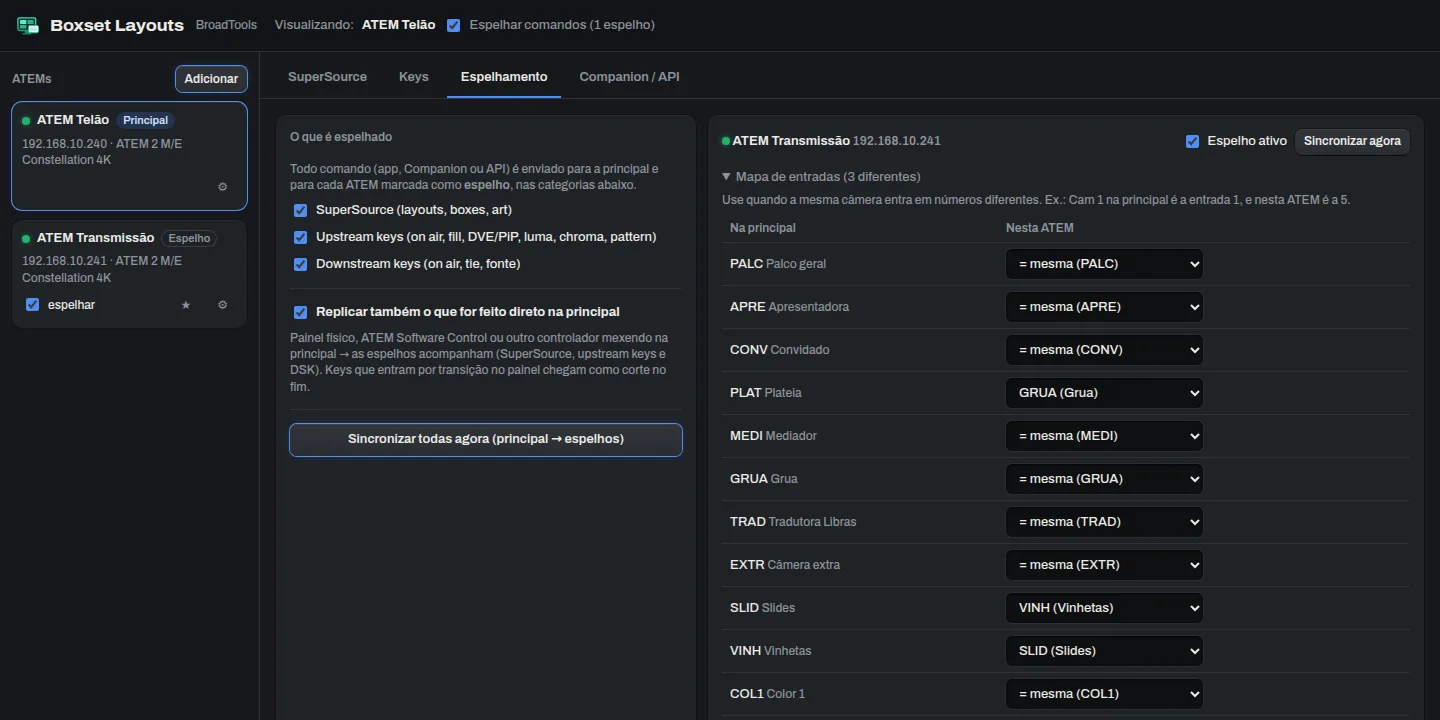Open the PLAT Plateia mapping dropdown
The width and height of the screenshot is (1440, 720).
pos(1104,393)
